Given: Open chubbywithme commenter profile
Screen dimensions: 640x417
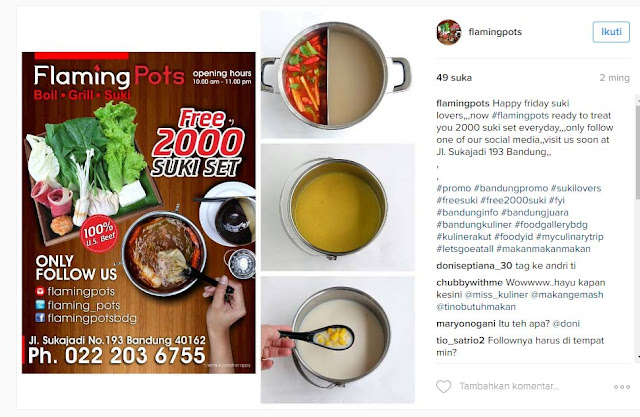Looking at the screenshot, I should (469, 282).
